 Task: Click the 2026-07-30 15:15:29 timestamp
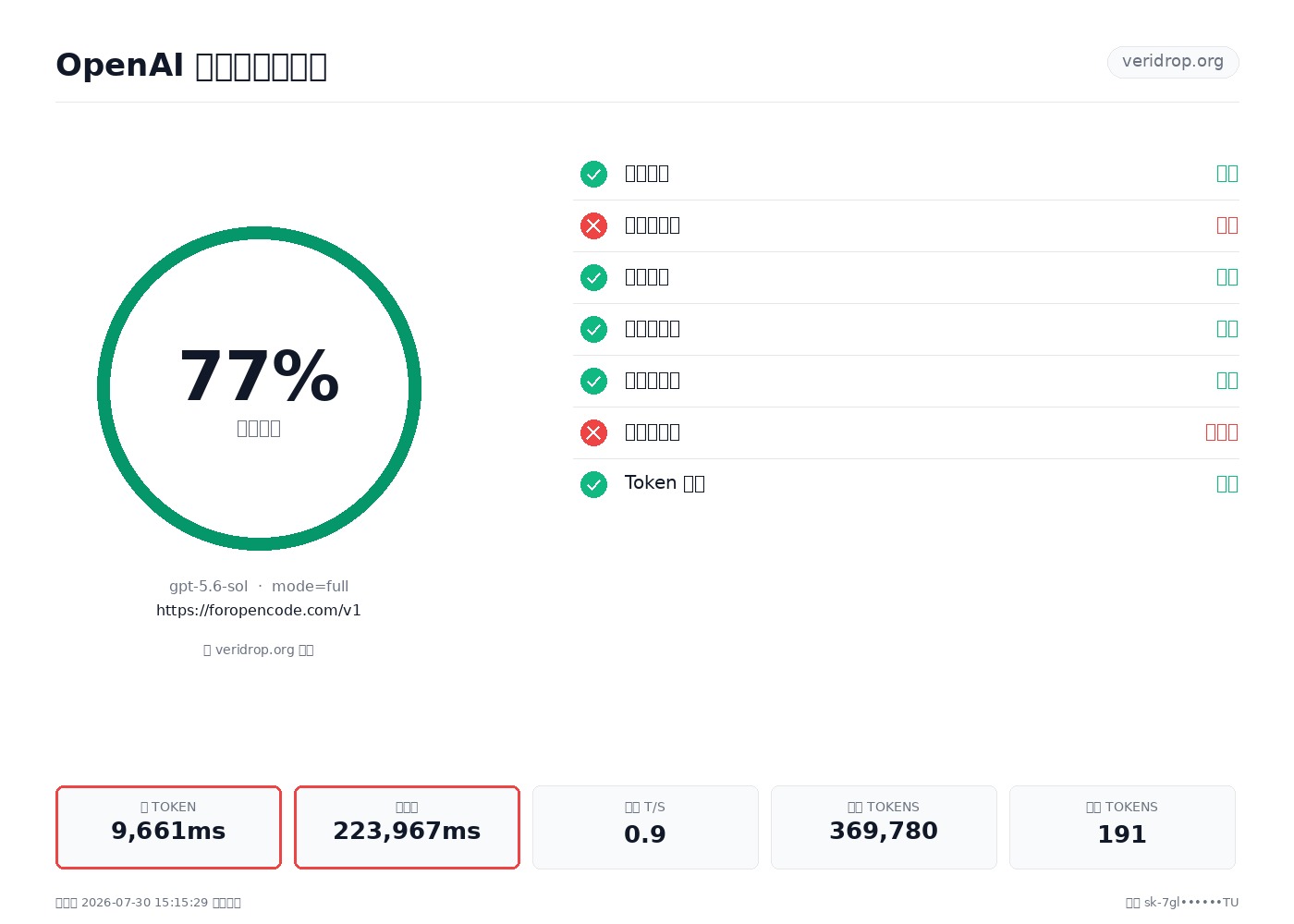point(145,903)
